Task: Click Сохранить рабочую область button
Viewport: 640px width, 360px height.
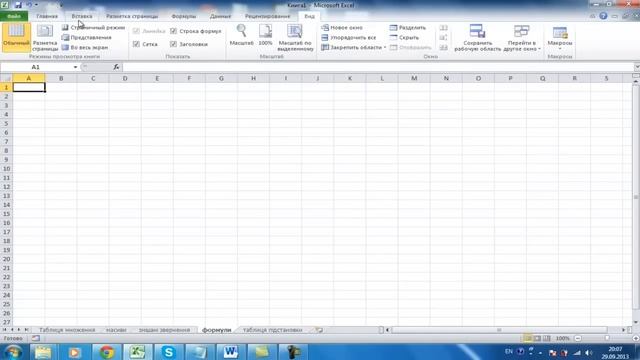Action: point(477,37)
